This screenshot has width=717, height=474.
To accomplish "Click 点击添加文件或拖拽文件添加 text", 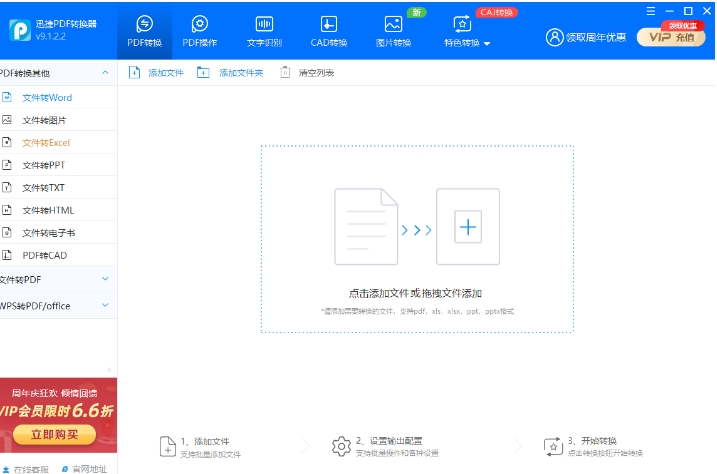I will coord(415,293).
